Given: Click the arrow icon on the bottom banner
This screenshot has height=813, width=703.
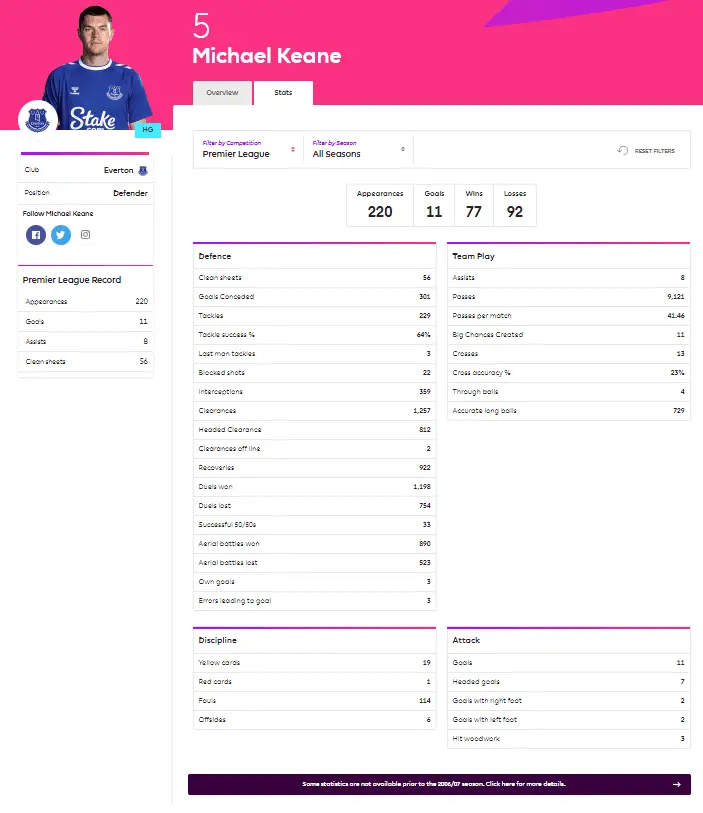Looking at the screenshot, I should (677, 785).
